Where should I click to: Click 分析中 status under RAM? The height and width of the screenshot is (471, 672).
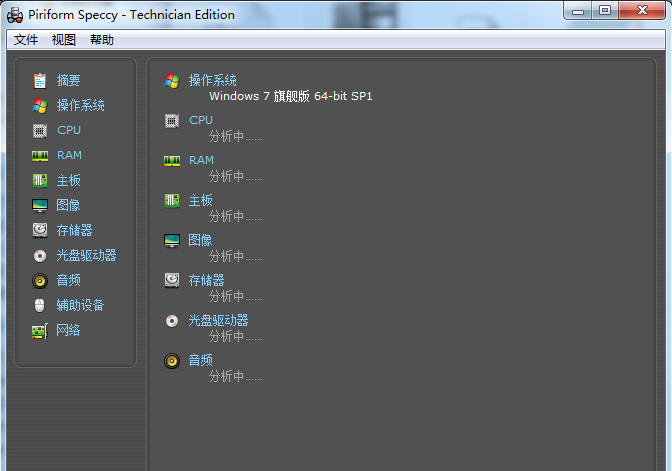(x=235, y=176)
